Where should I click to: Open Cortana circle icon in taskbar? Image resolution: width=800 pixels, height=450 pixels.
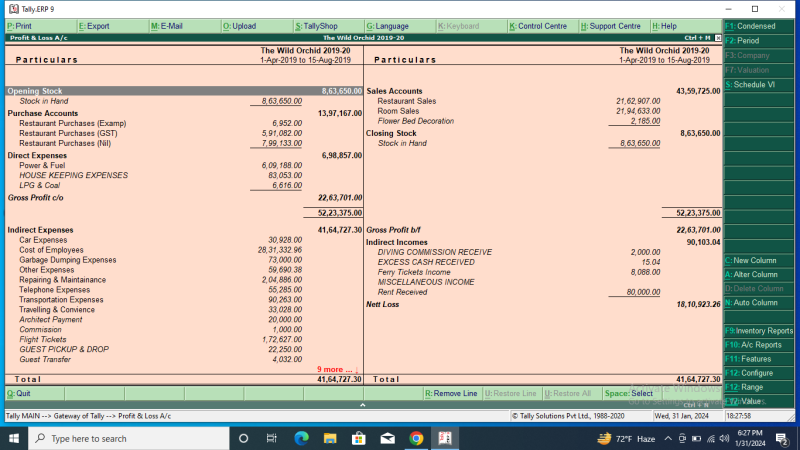pos(243,438)
